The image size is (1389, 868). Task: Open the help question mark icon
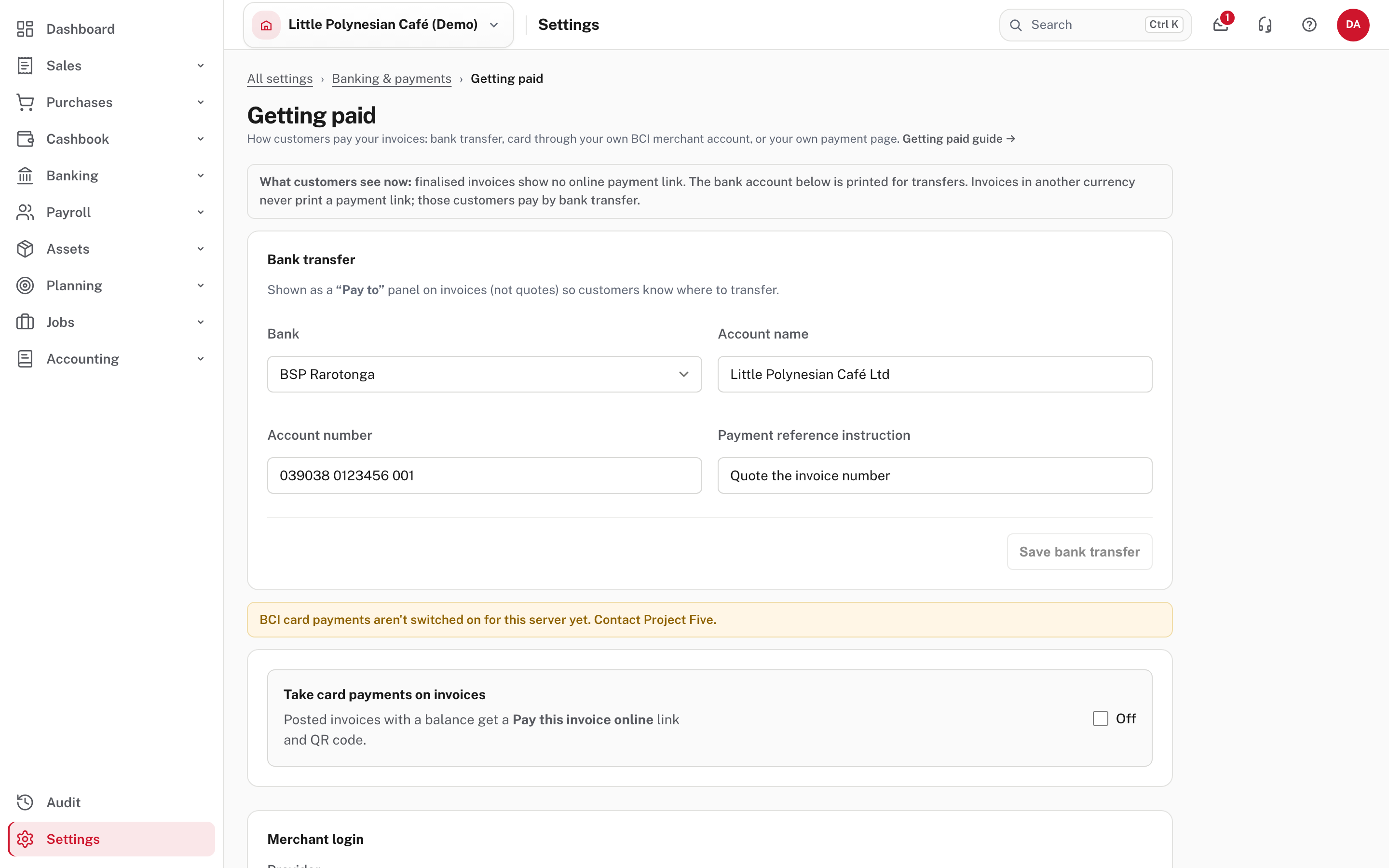click(x=1309, y=25)
